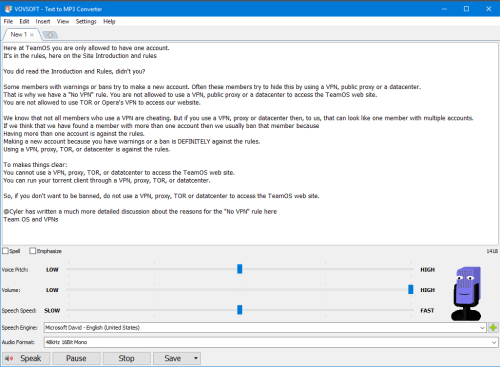Click the purple microphone mascot image
The image size is (500, 367).
[x=466, y=293]
